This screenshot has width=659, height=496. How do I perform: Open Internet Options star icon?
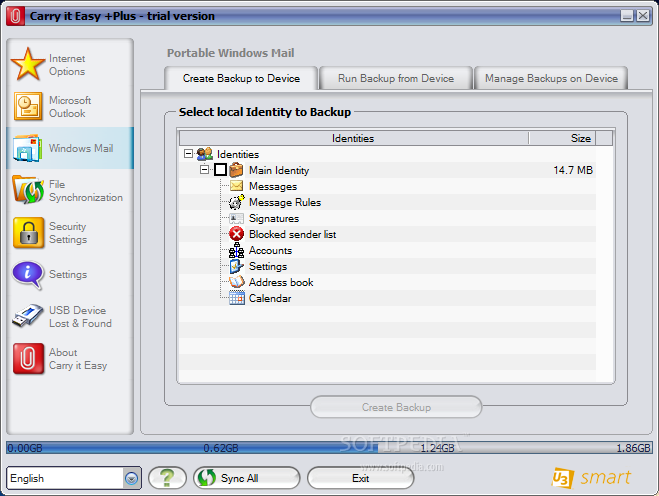point(28,64)
